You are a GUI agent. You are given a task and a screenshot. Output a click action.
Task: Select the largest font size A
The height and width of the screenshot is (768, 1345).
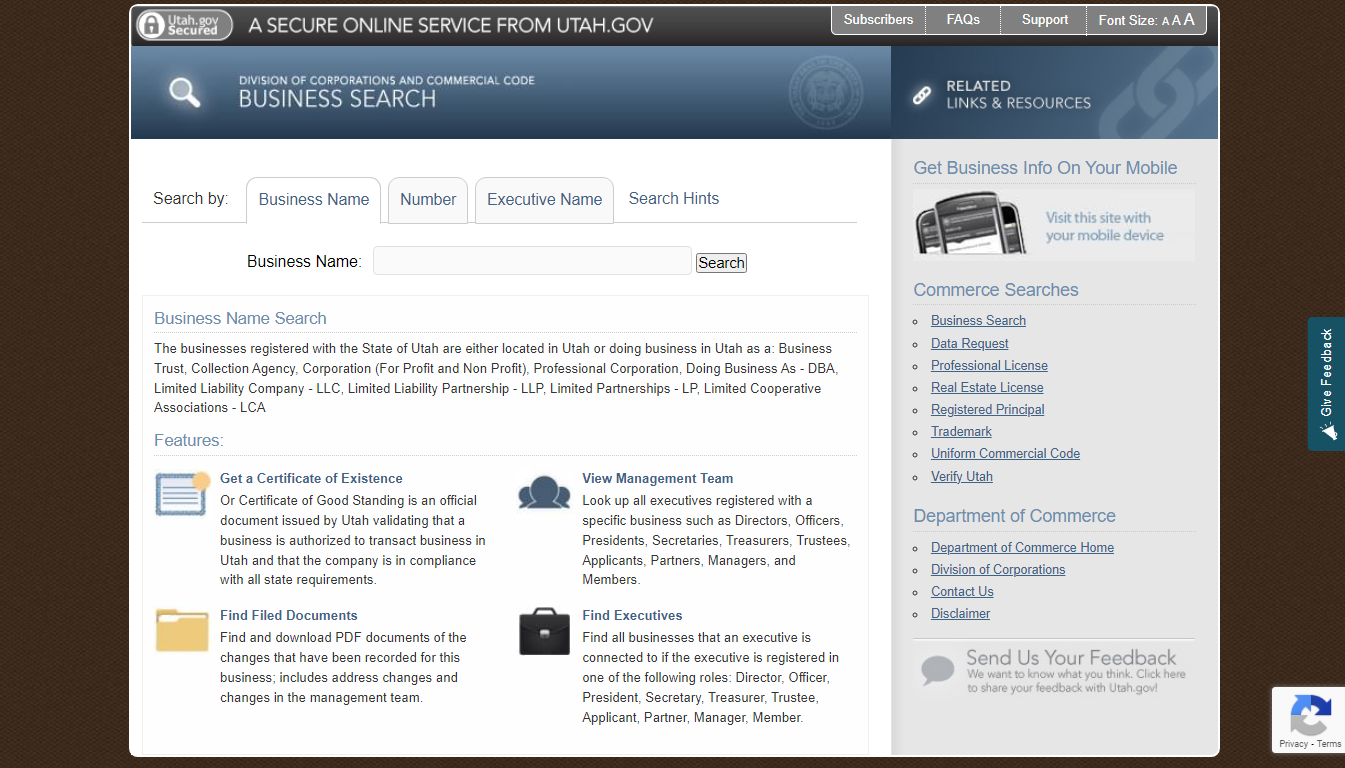[1189, 19]
